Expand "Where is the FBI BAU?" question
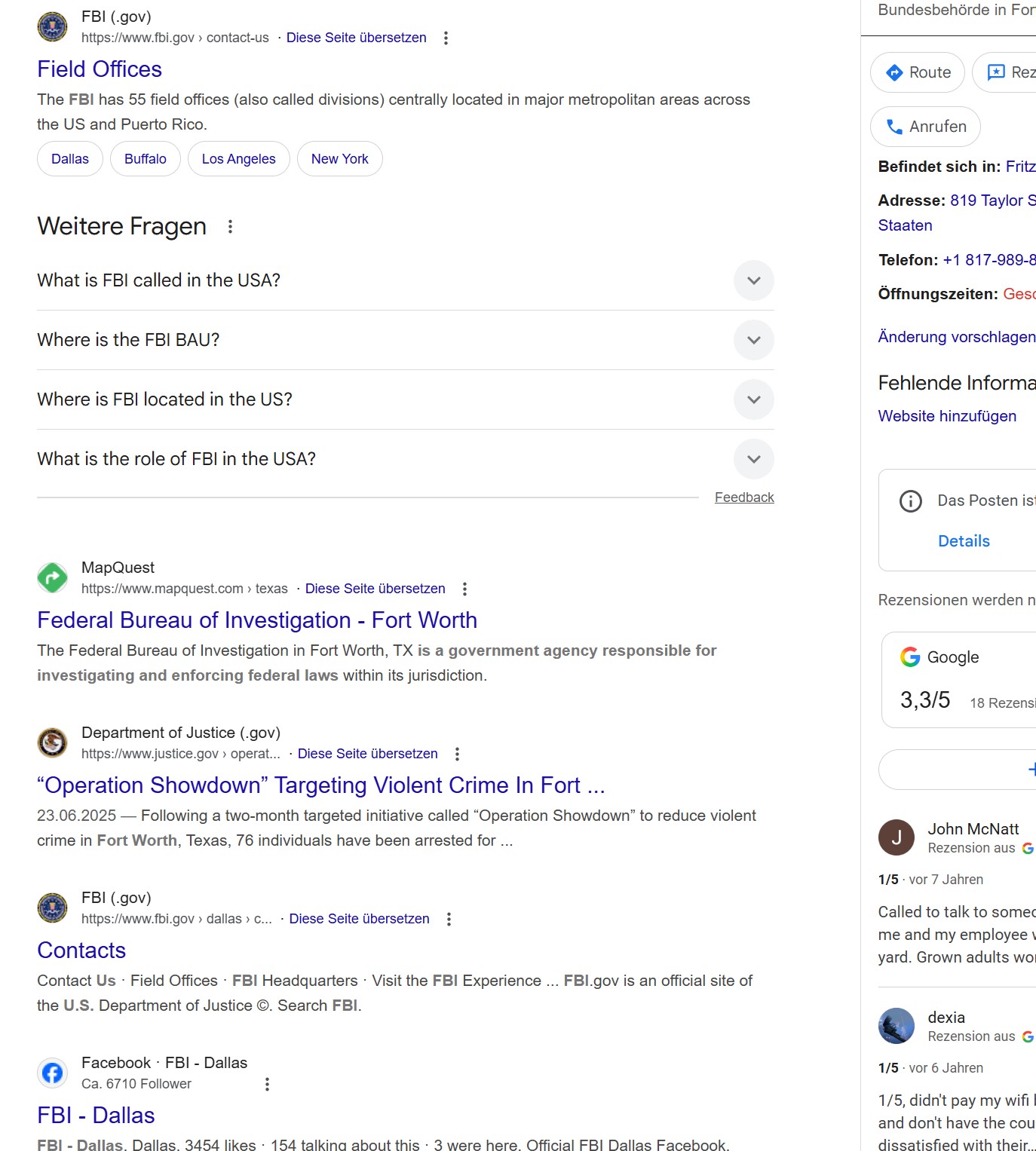The height and width of the screenshot is (1151, 1036). pyautogui.click(x=406, y=340)
